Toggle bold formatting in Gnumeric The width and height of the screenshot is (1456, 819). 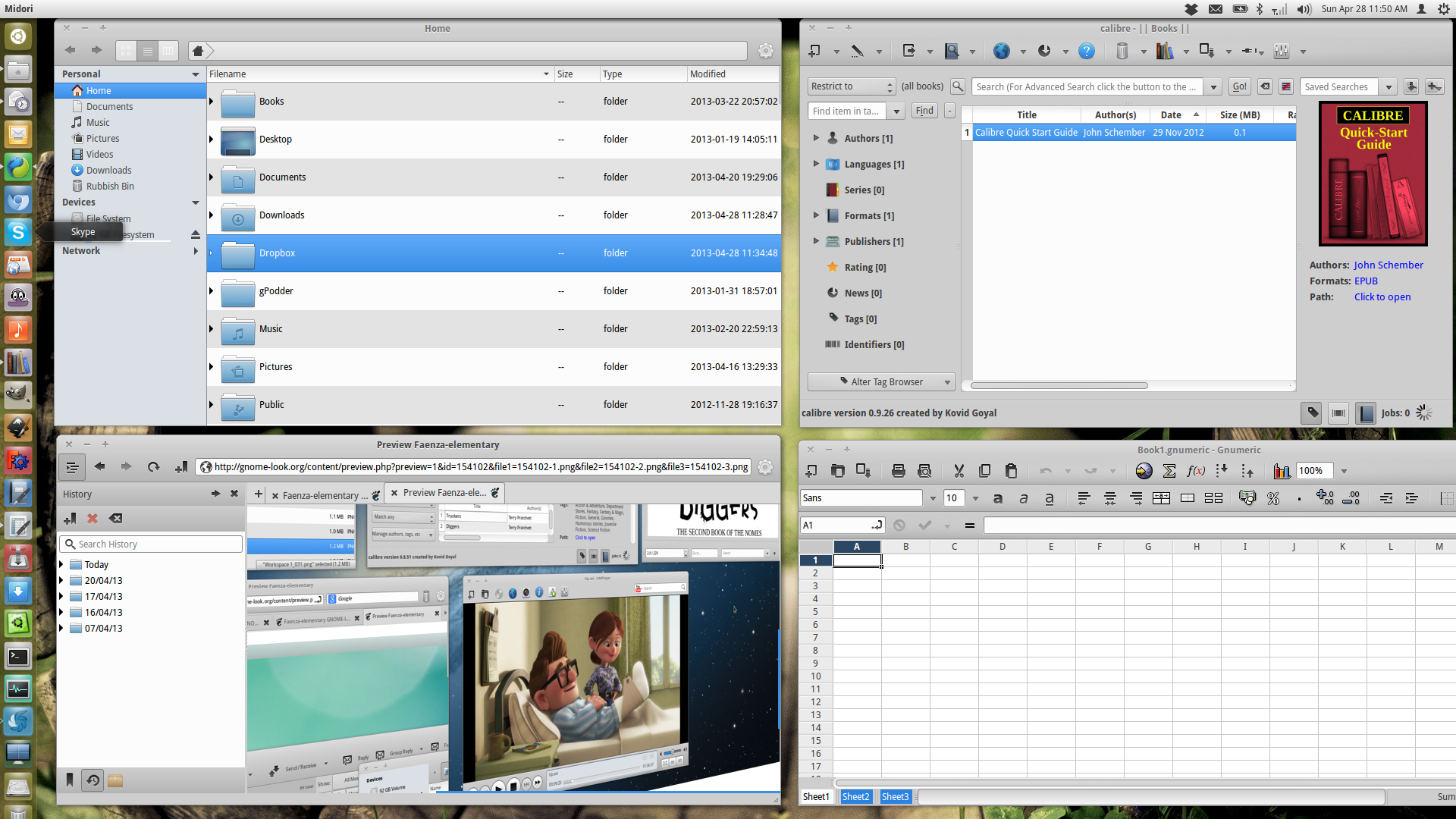(x=998, y=498)
